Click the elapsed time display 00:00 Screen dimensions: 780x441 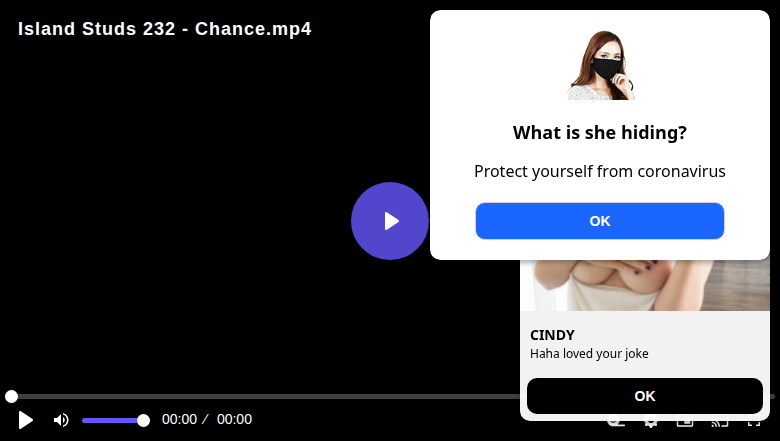tap(180, 419)
